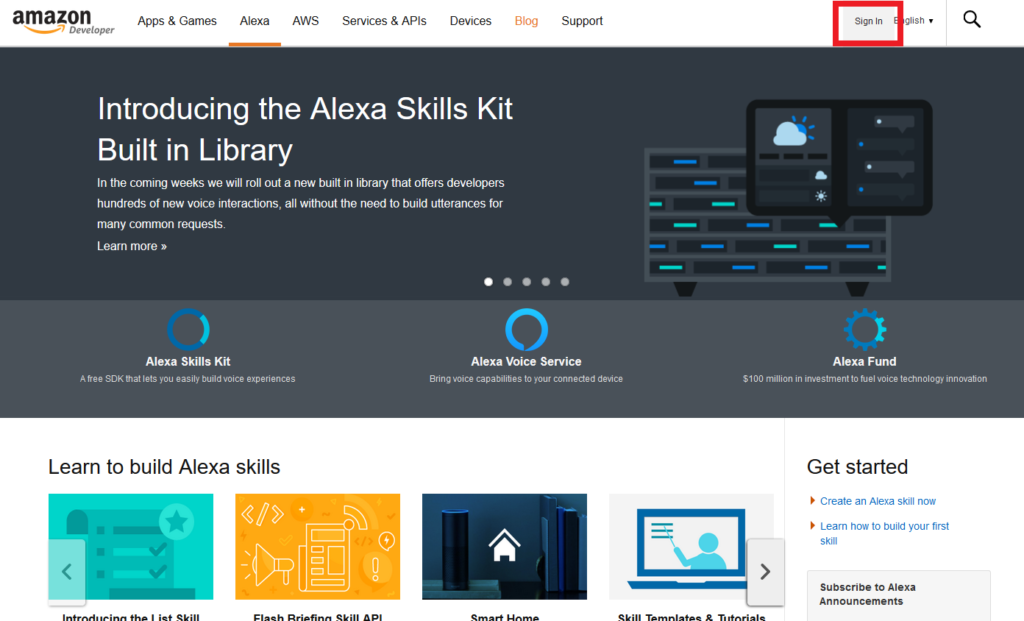Select Create an Alexa skill now
1024x621 pixels.
[x=877, y=501]
